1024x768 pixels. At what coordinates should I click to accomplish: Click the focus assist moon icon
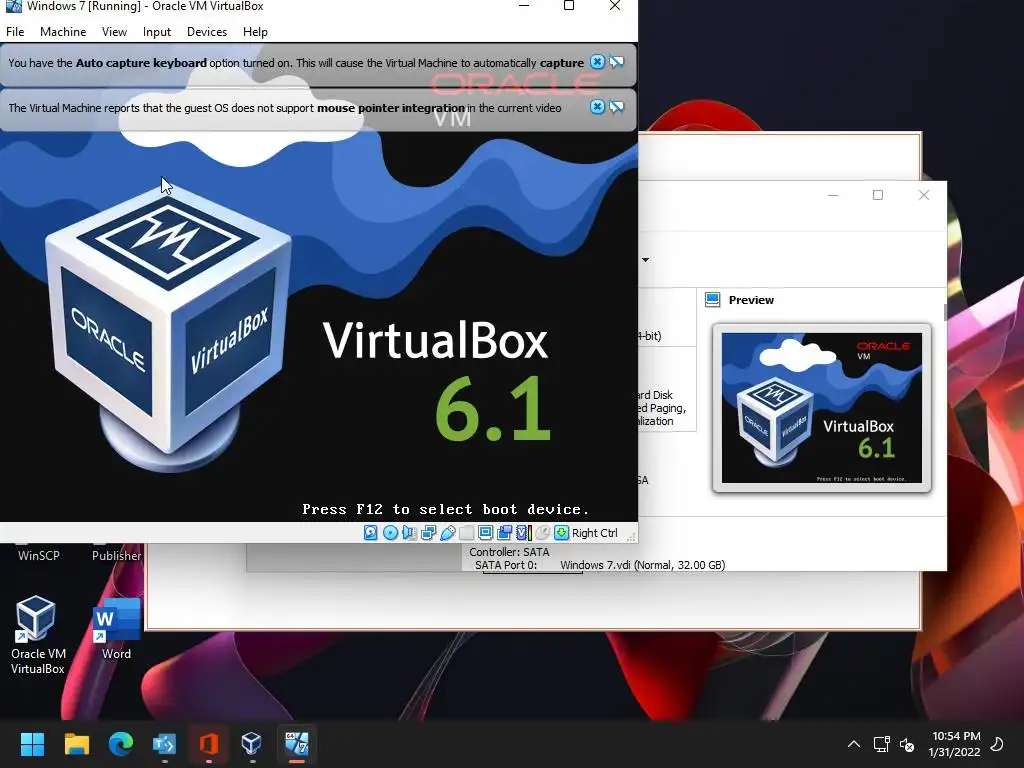[x=997, y=744]
